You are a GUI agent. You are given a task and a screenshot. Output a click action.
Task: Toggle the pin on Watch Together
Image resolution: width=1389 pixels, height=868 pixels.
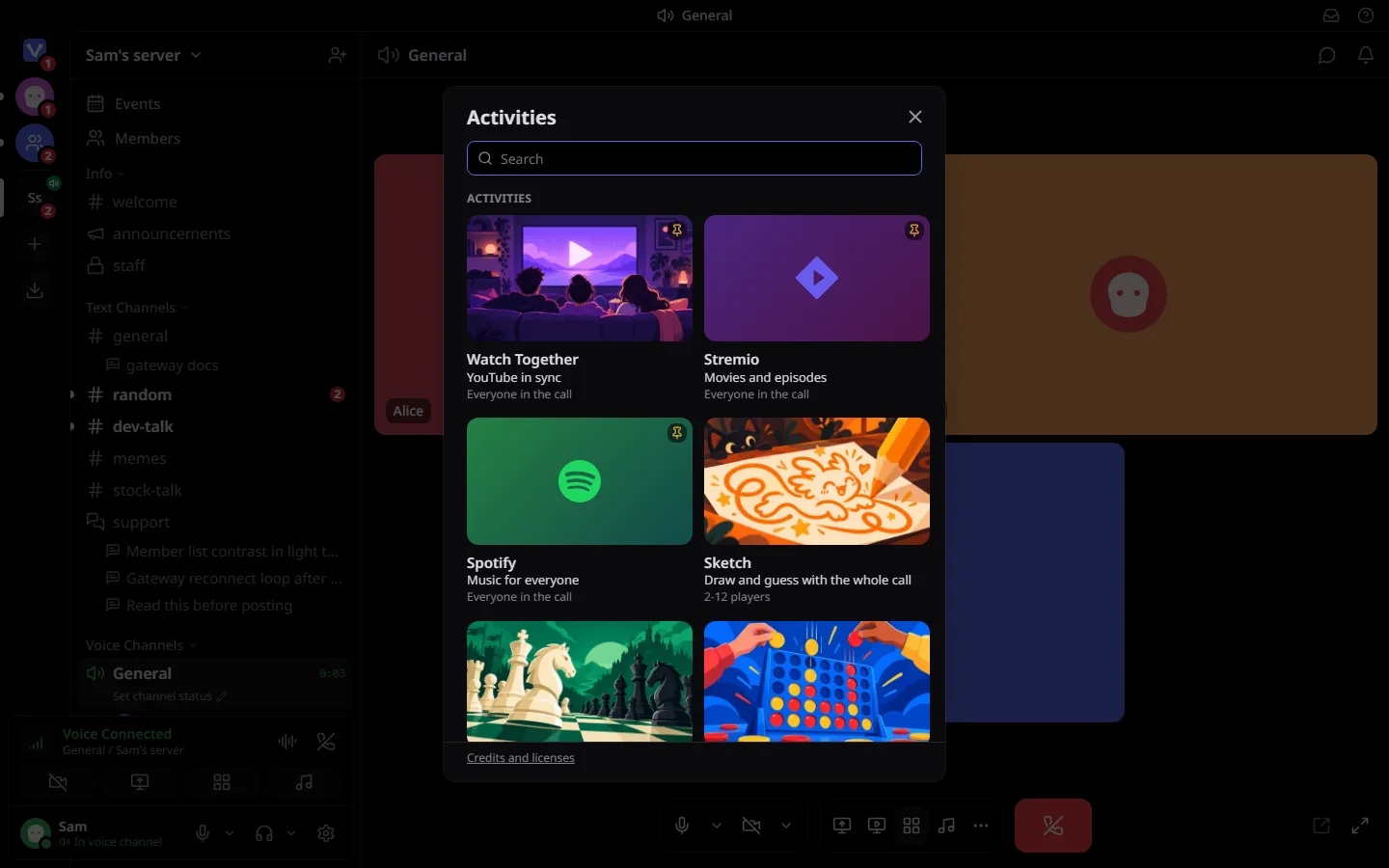click(677, 231)
